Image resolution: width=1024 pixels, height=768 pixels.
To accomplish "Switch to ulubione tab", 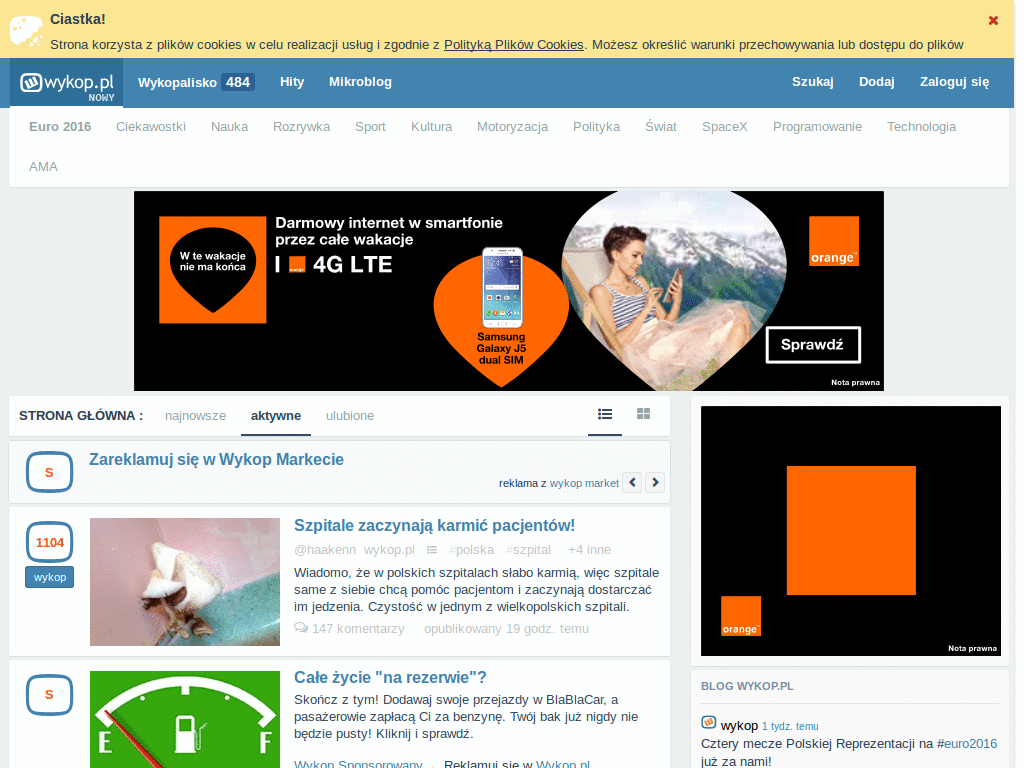I will (x=350, y=416).
